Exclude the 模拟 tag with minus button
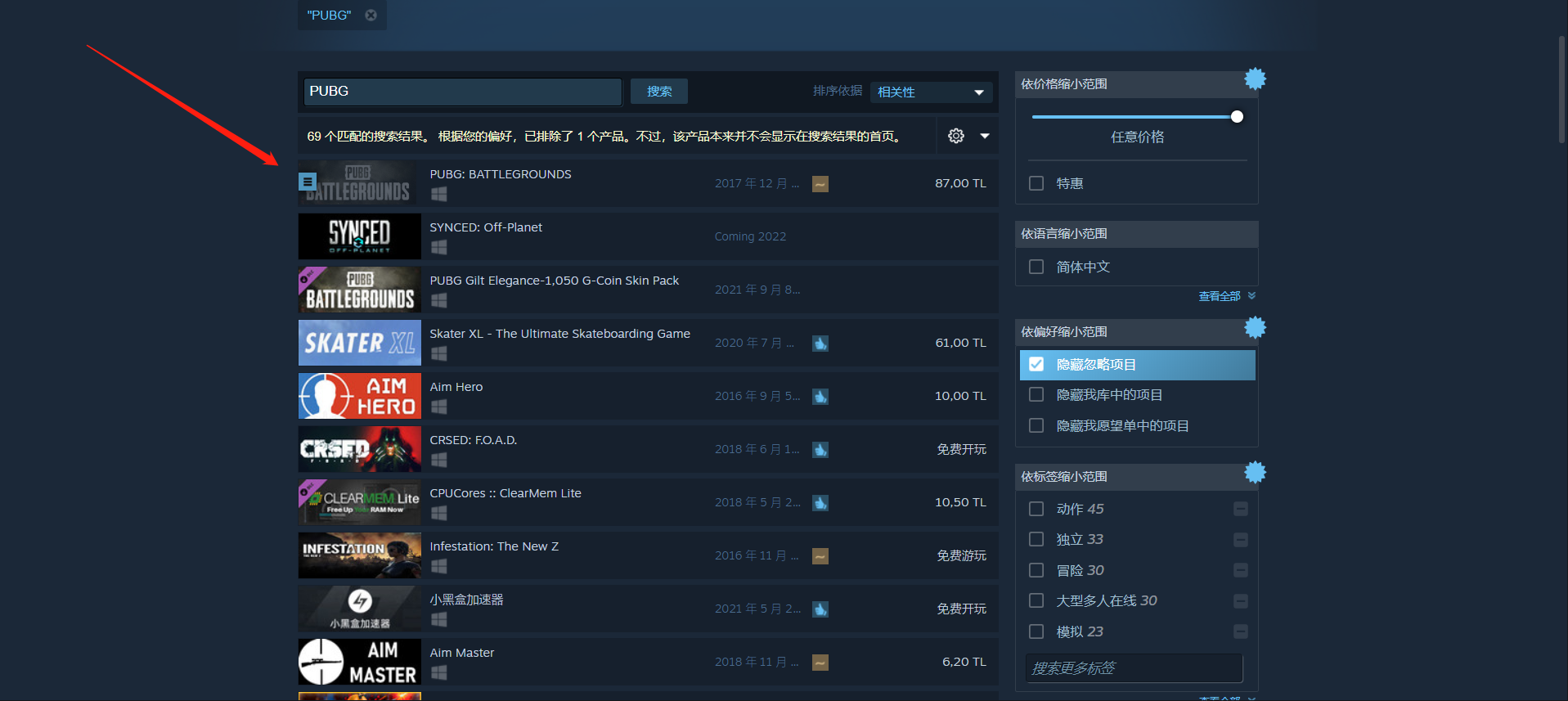1568x701 pixels. [1241, 631]
